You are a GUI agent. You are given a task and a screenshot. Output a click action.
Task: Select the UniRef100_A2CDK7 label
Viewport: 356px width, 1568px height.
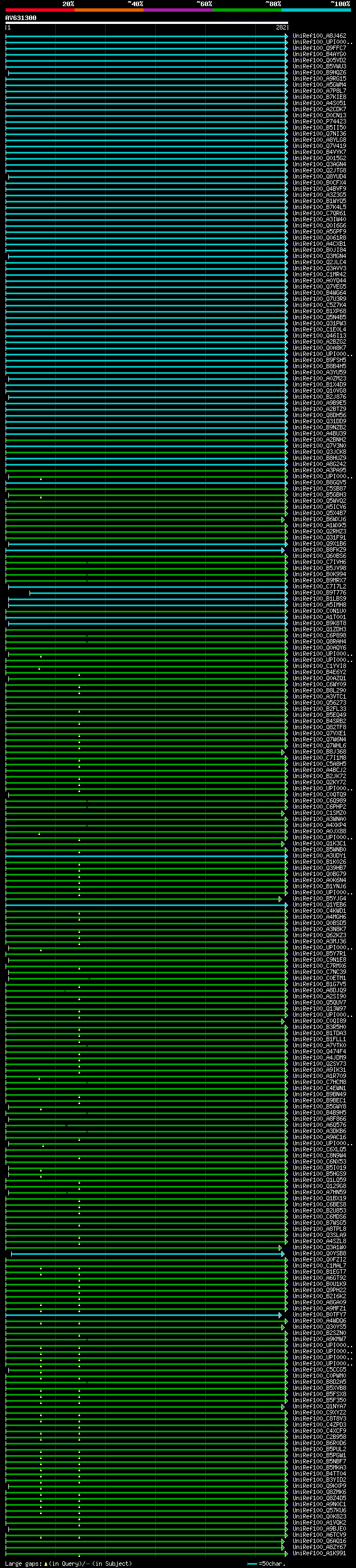point(319,109)
